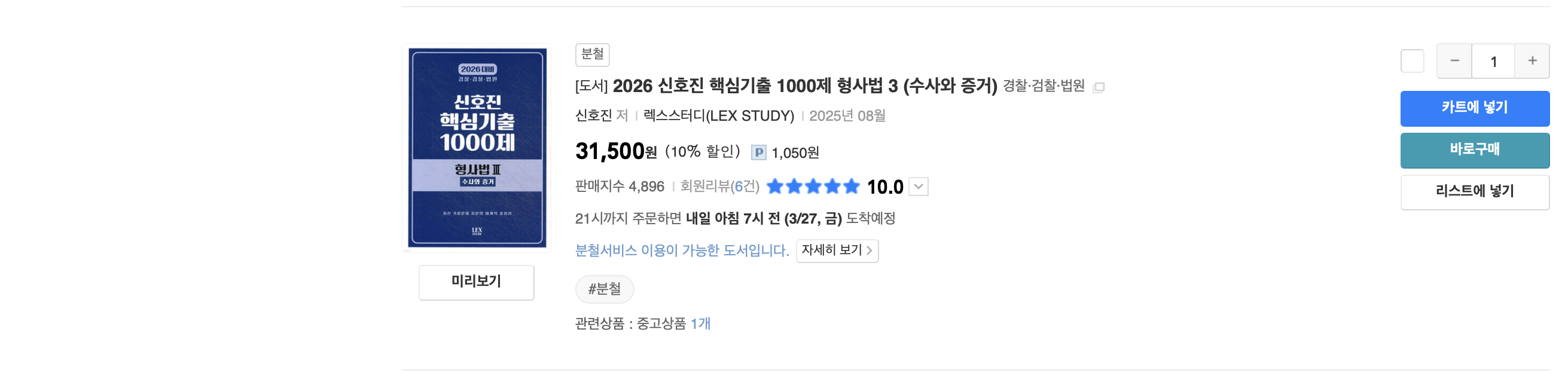Expand the rating 10.0 dropdown arrow
Screen dimensions: 1568x391
point(919,187)
